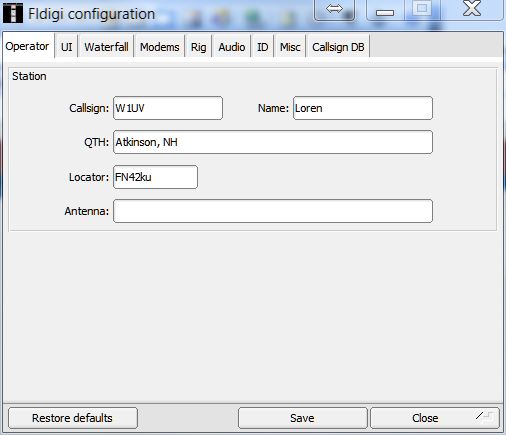Close the window with the X icon
The height and width of the screenshot is (435, 506).
[x=472, y=9]
